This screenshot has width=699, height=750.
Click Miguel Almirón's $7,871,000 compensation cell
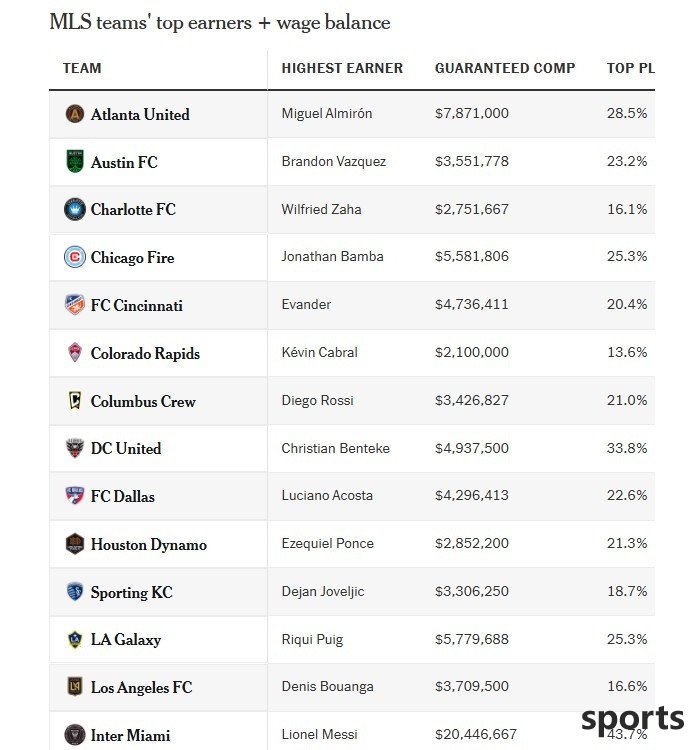pyautogui.click(x=472, y=113)
